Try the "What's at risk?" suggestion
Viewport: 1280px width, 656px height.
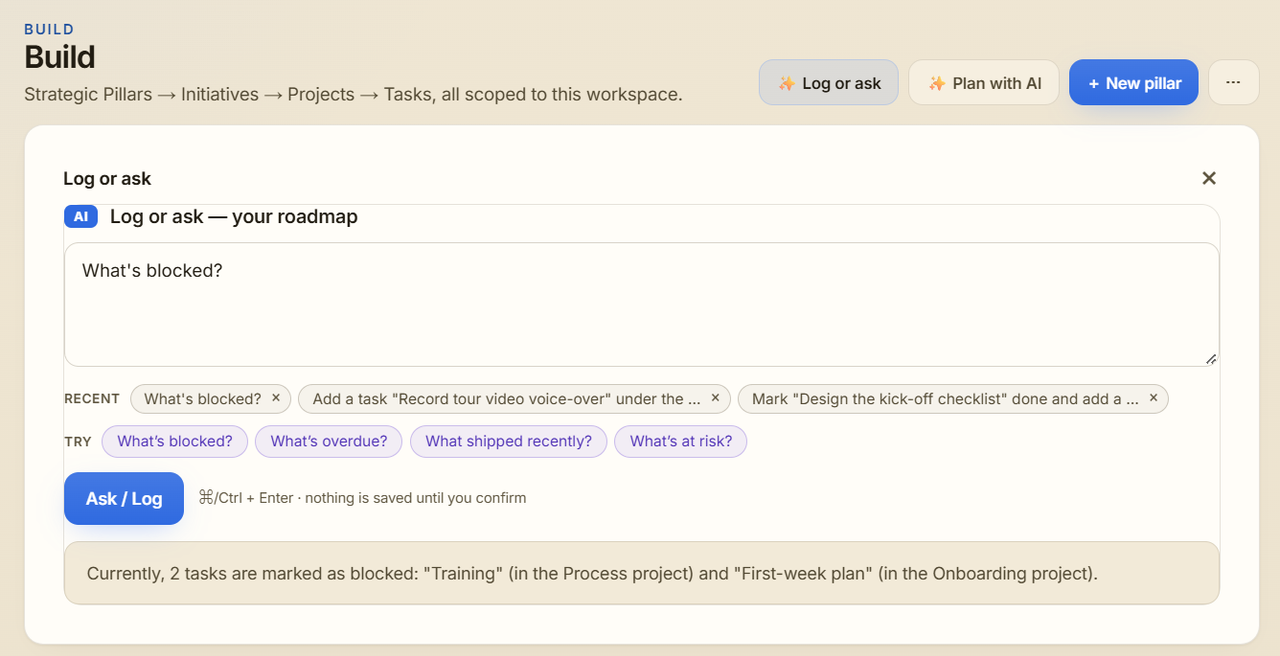pyautogui.click(x=681, y=441)
